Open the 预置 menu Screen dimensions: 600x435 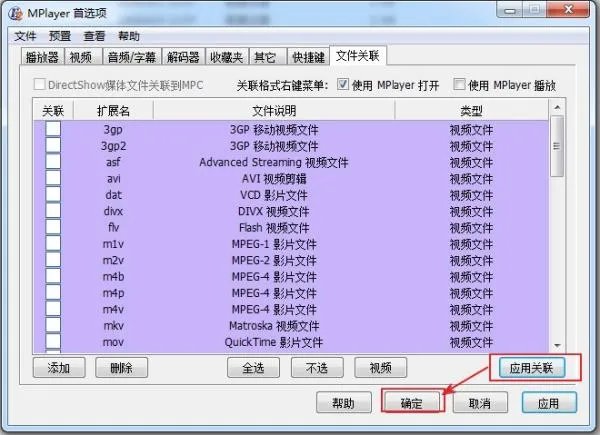60,36
